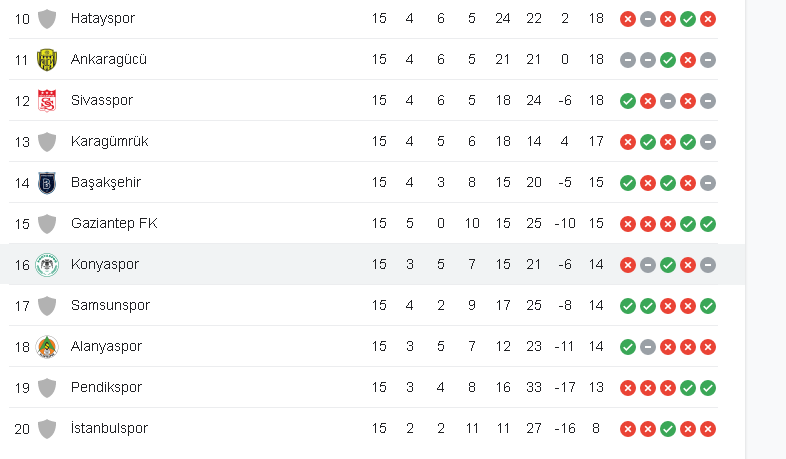Click the Sivasspor club crest icon

pos(47,100)
